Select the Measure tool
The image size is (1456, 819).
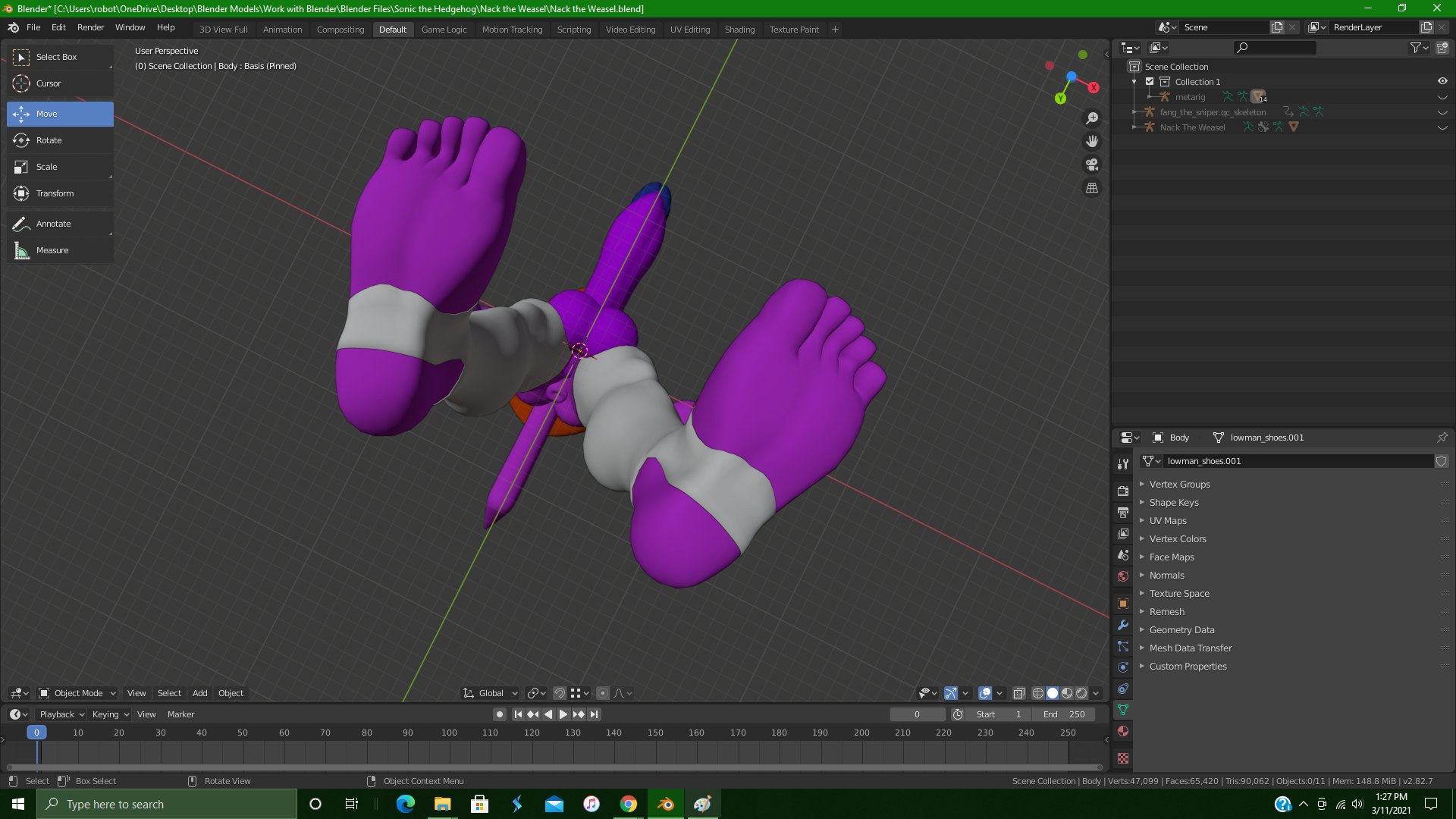[60, 250]
